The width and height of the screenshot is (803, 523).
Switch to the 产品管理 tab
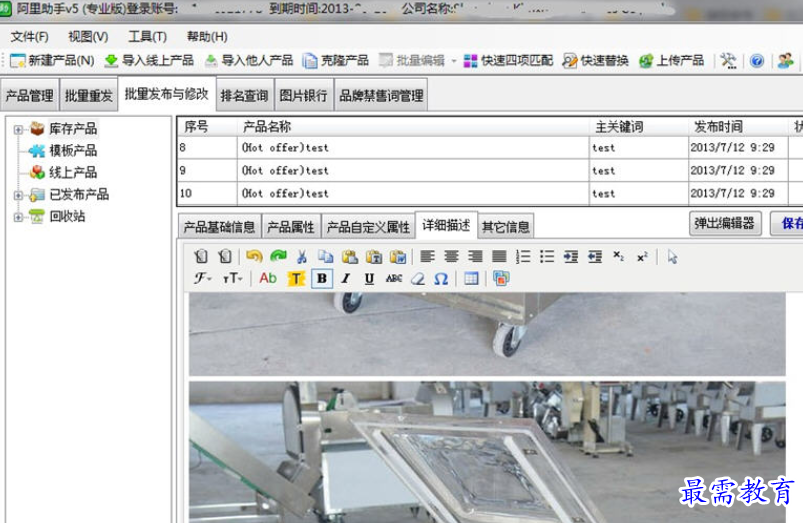coord(30,95)
